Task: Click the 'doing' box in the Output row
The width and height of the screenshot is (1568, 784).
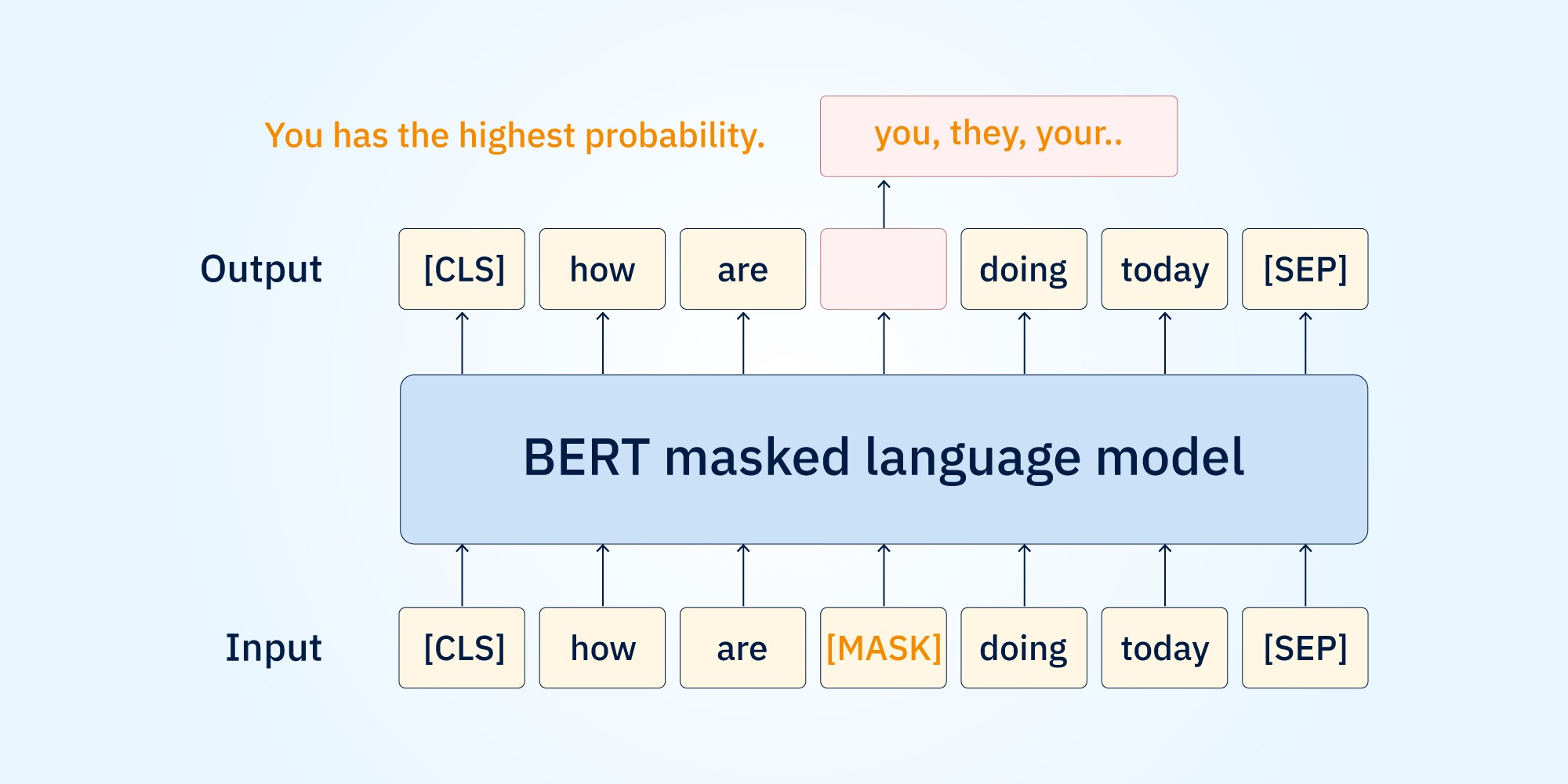Action: (x=1023, y=269)
